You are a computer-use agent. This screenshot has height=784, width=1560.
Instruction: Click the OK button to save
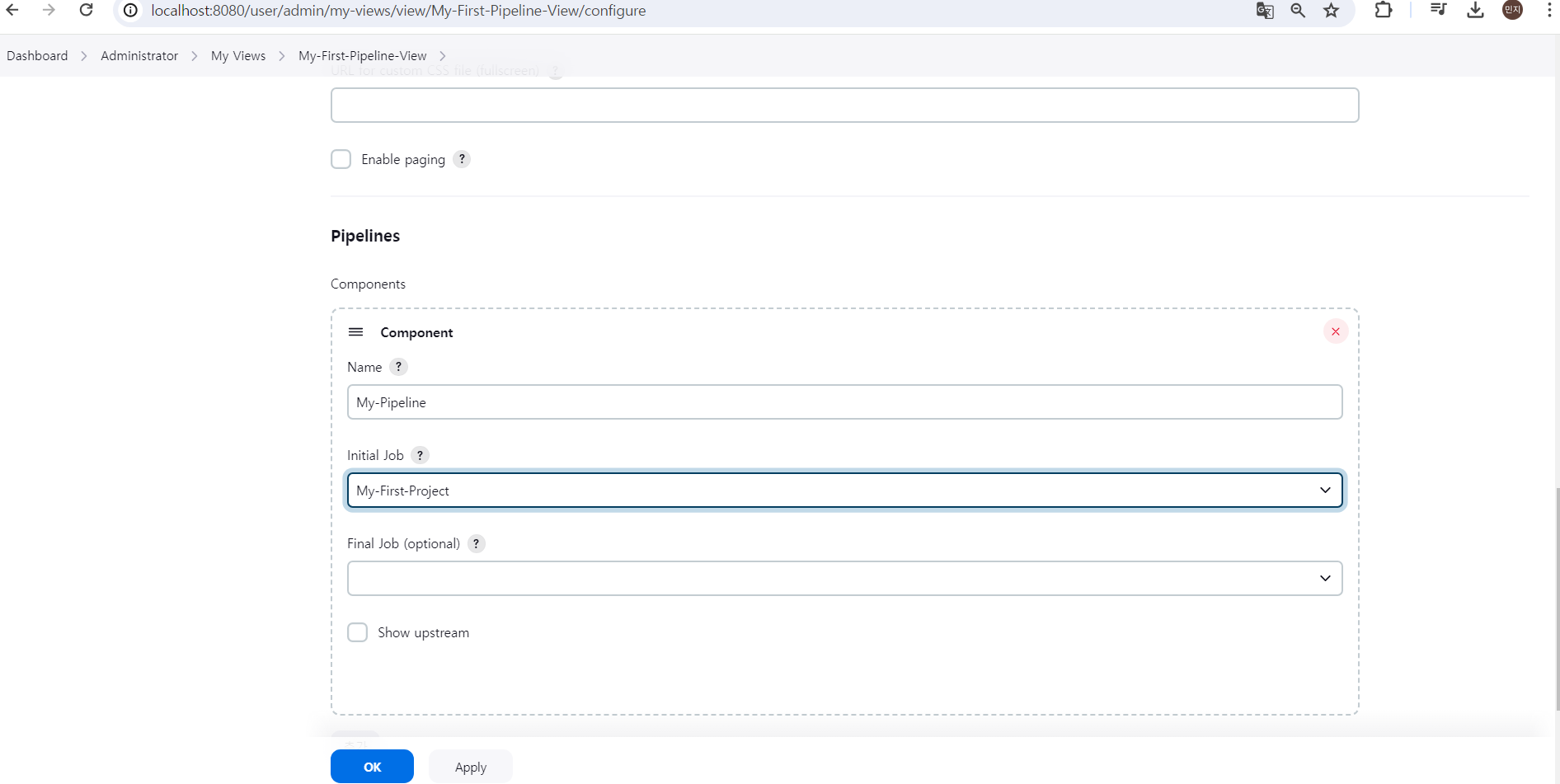tap(372, 767)
